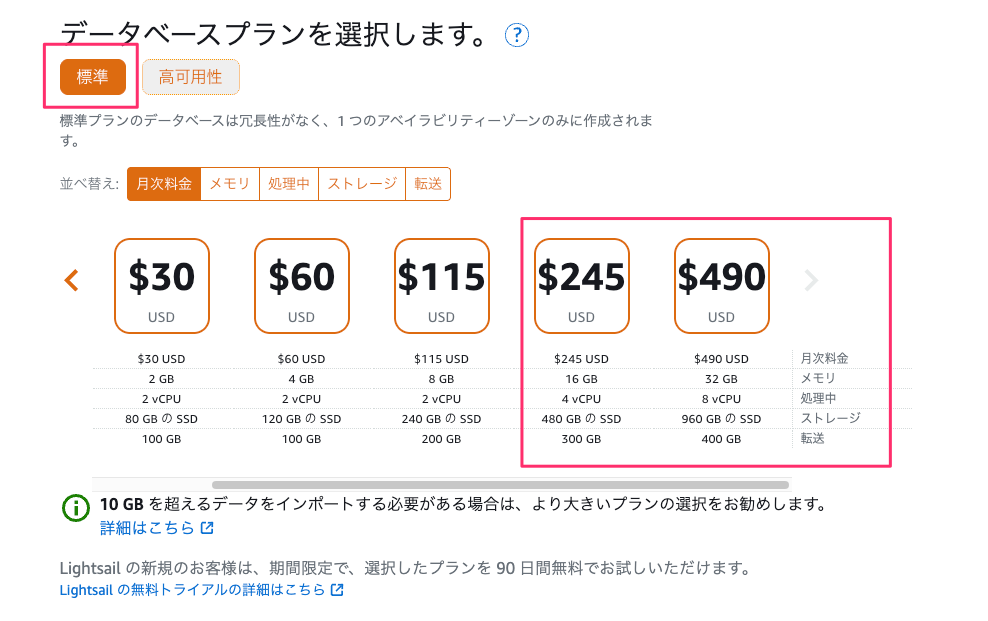Select the $490 USD plan card

[x=721, y=285]
